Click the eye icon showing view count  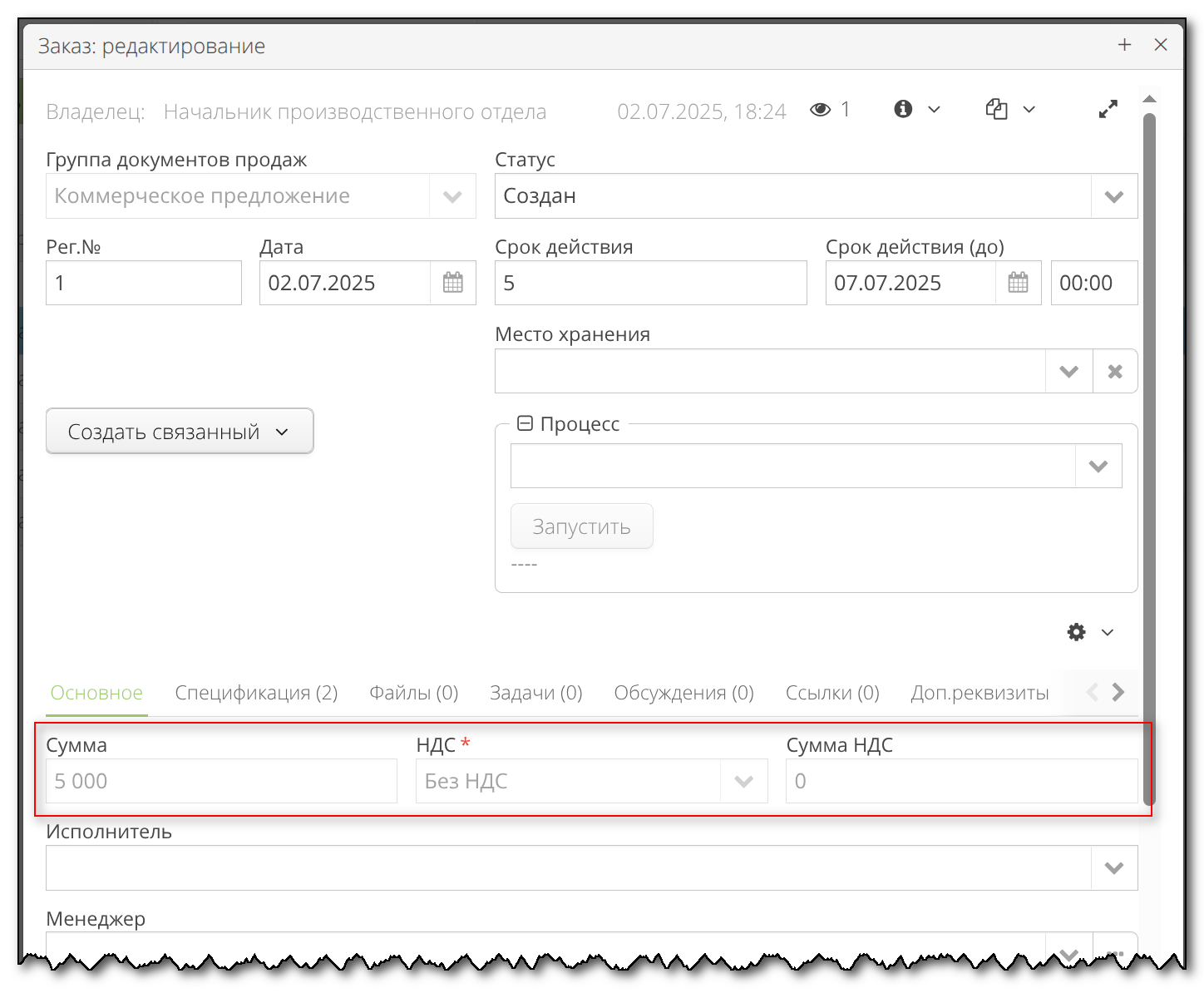pos(820,109)
